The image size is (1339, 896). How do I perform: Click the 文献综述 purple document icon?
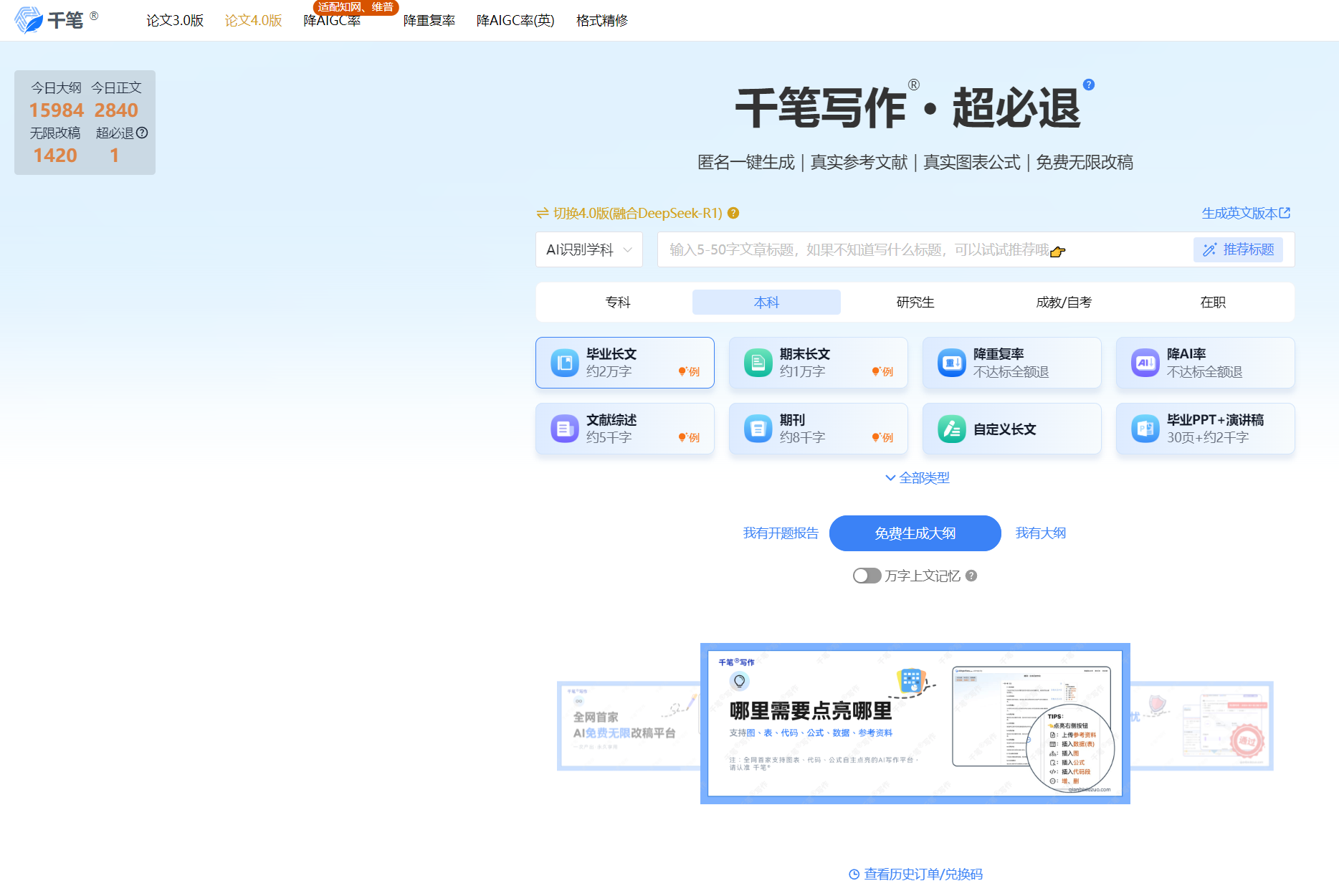coord(564,429)
